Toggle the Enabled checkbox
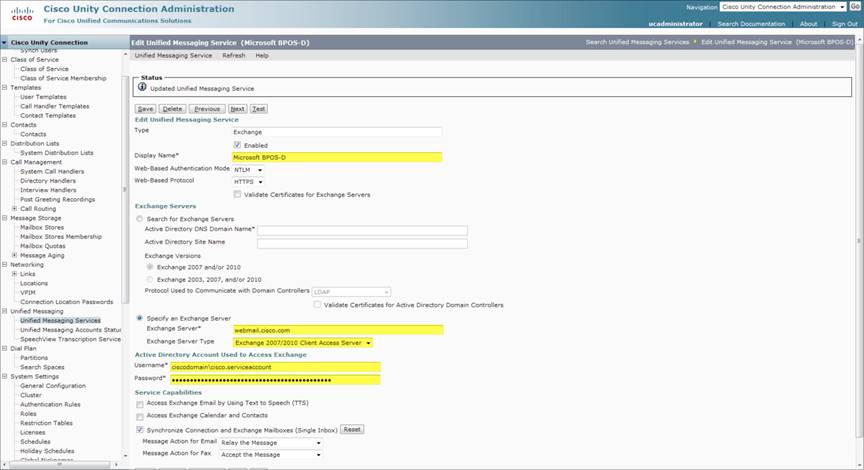 click(x=237, y=145)
